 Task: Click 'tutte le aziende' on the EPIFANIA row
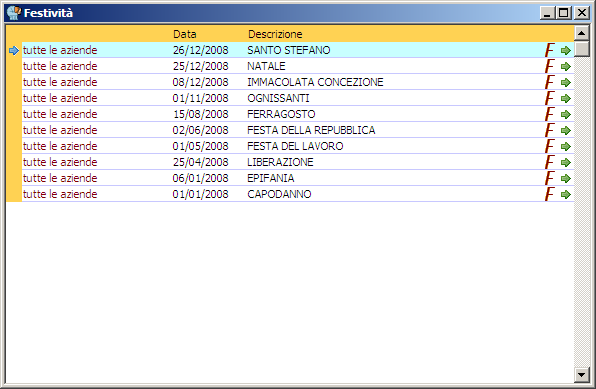(60, 178)
